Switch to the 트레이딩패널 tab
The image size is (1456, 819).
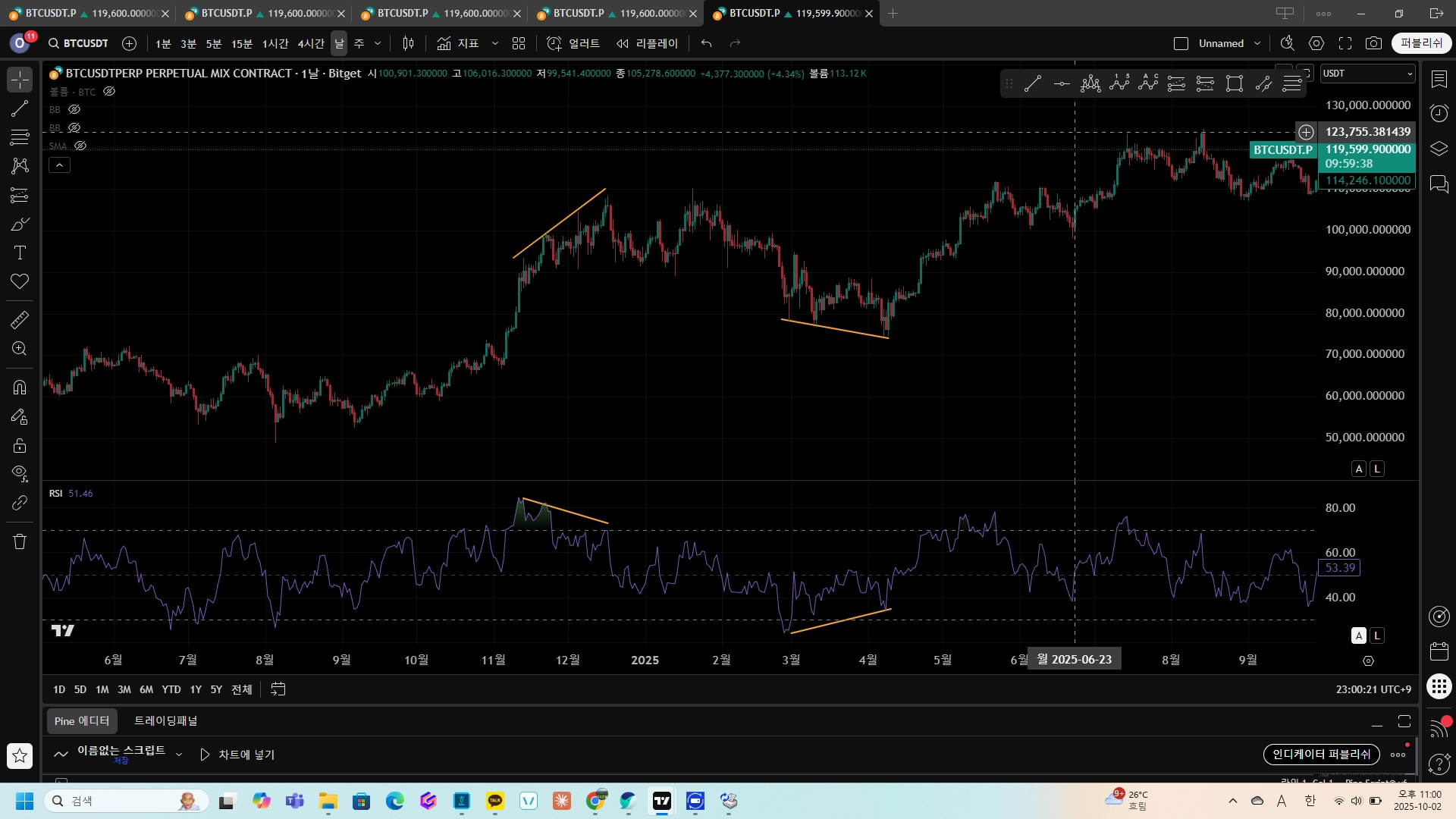click(x=165, y=720)
